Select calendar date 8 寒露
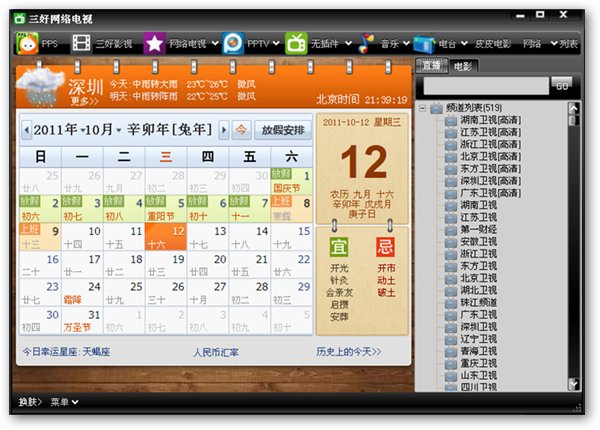This screenshot has height=430, width=600. [291, 209]
